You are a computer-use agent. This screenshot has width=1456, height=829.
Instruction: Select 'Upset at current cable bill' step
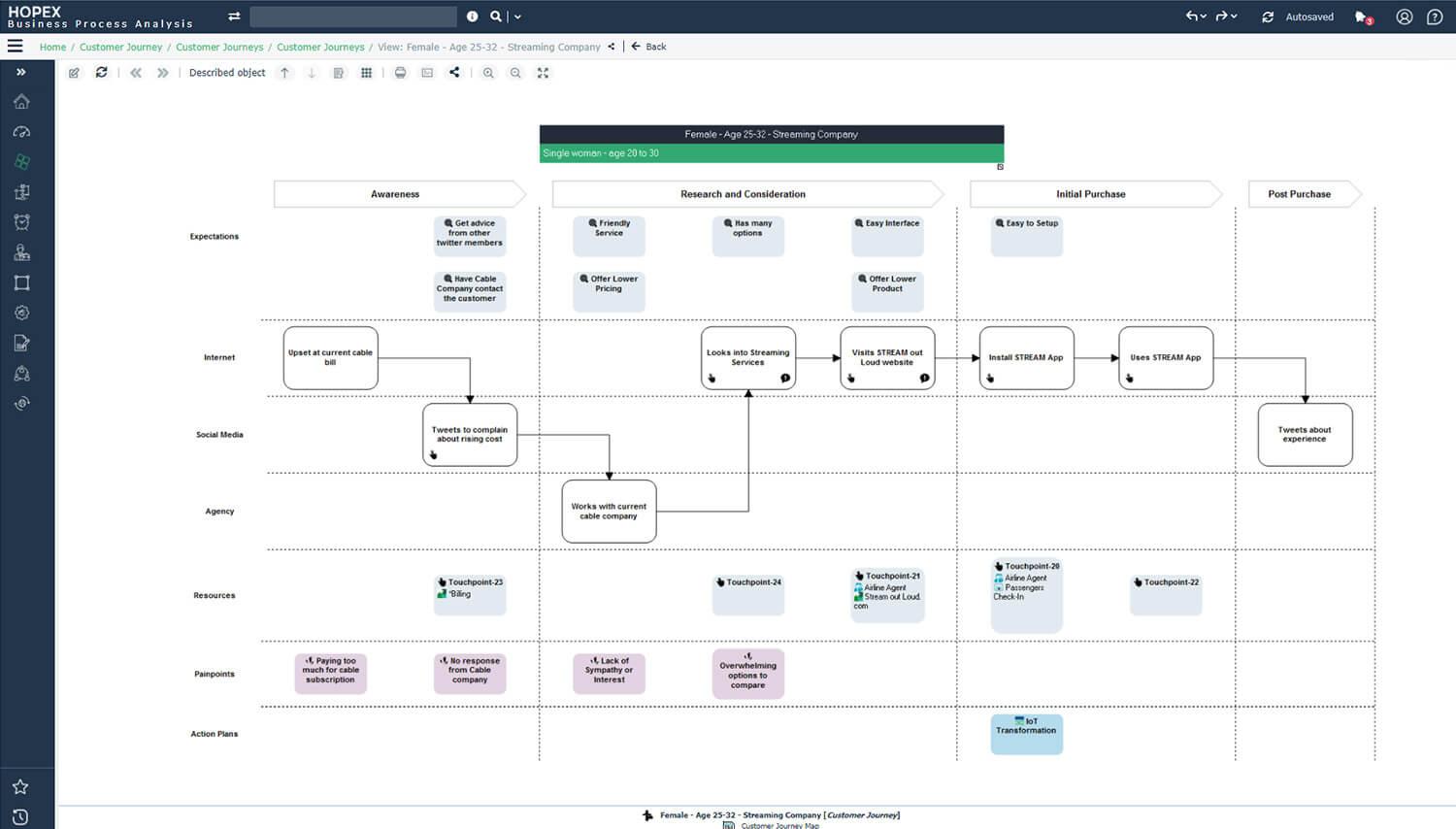(x=330, y=357)
